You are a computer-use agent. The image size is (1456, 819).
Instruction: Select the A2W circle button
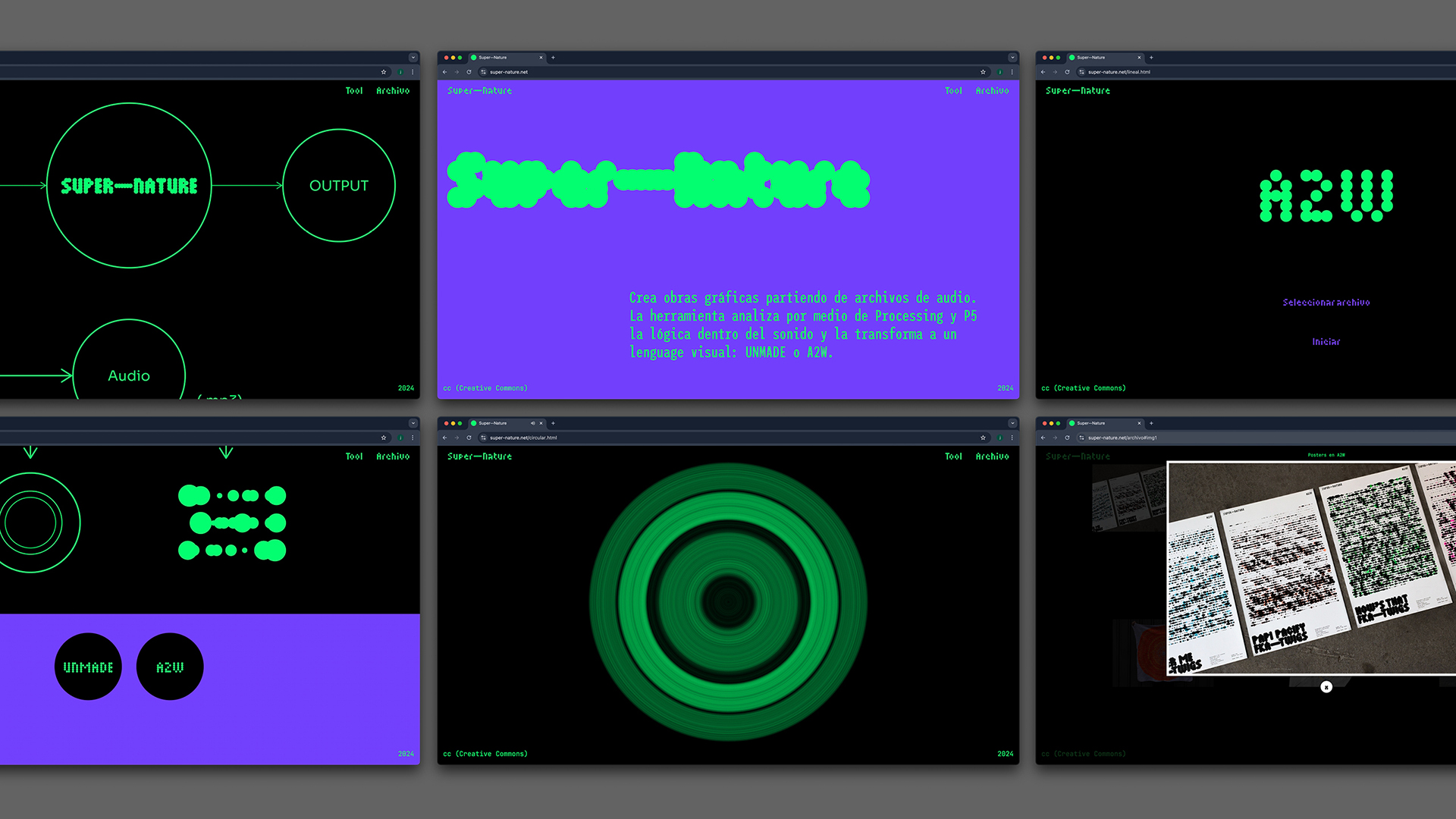pos(170,667)
